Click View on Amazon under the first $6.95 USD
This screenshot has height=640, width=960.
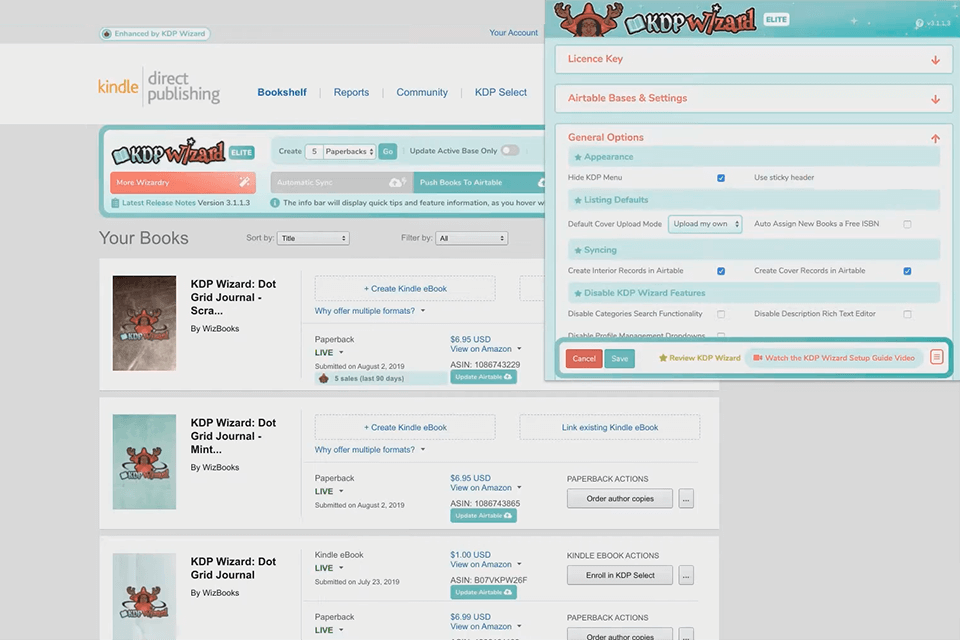481,349
